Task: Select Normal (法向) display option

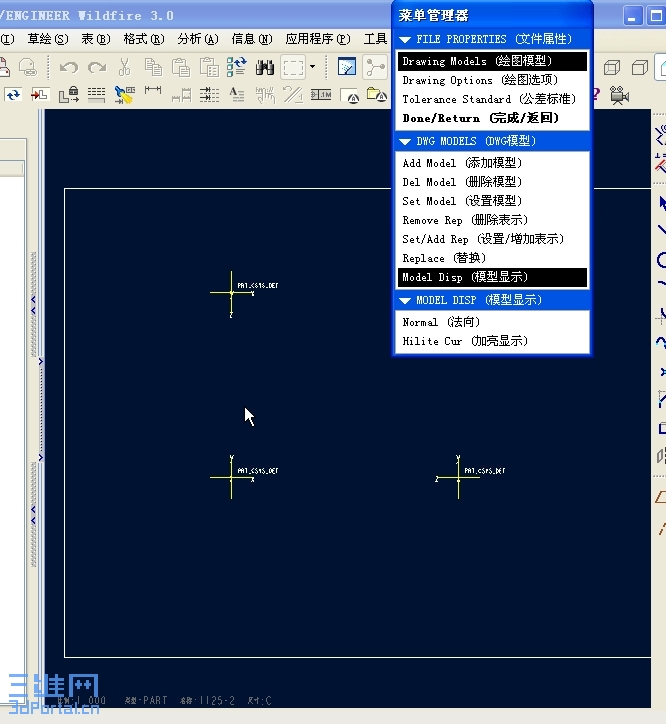Action: pos(492,322)
